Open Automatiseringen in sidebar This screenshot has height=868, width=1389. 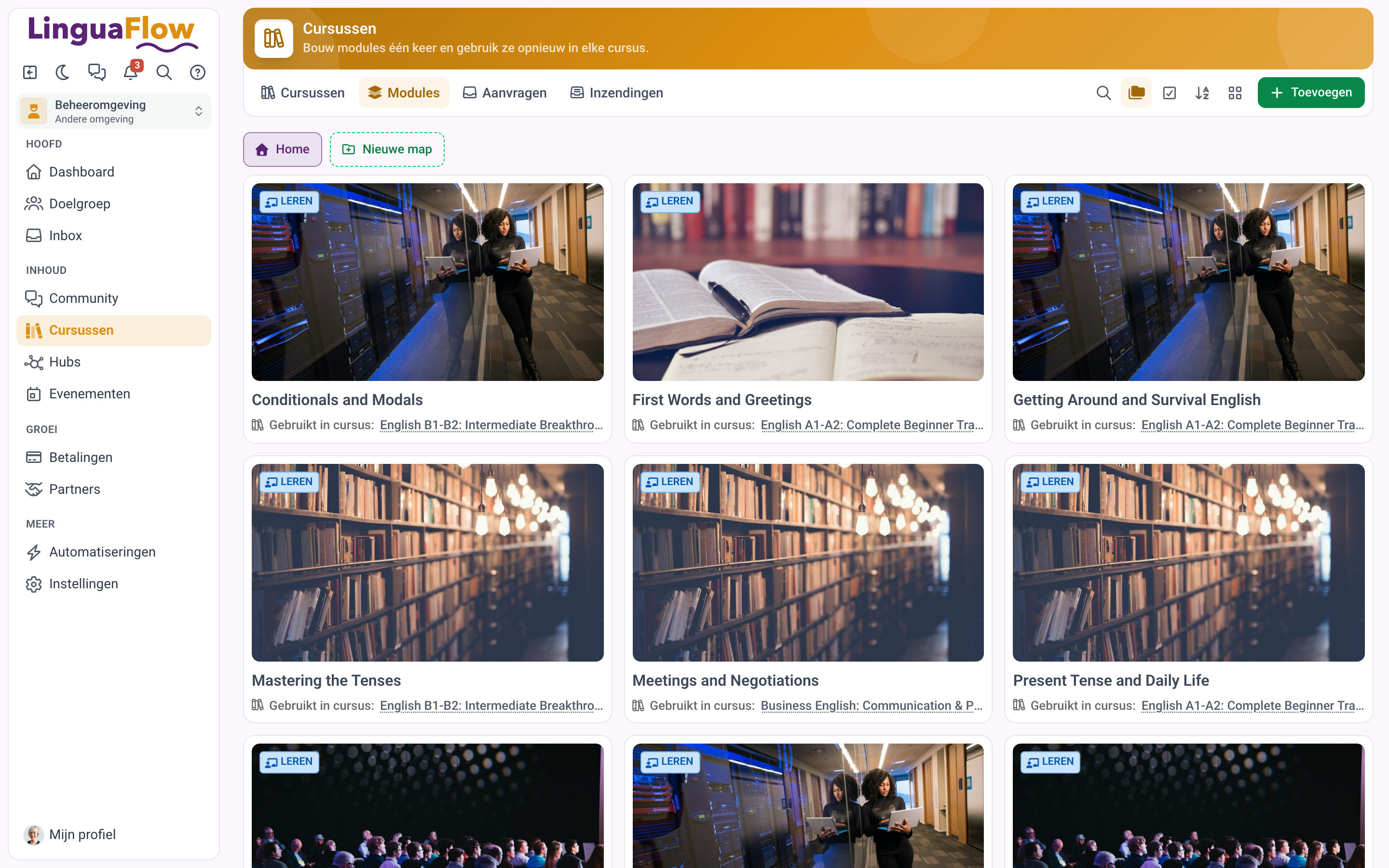click(x=114, y=552)
